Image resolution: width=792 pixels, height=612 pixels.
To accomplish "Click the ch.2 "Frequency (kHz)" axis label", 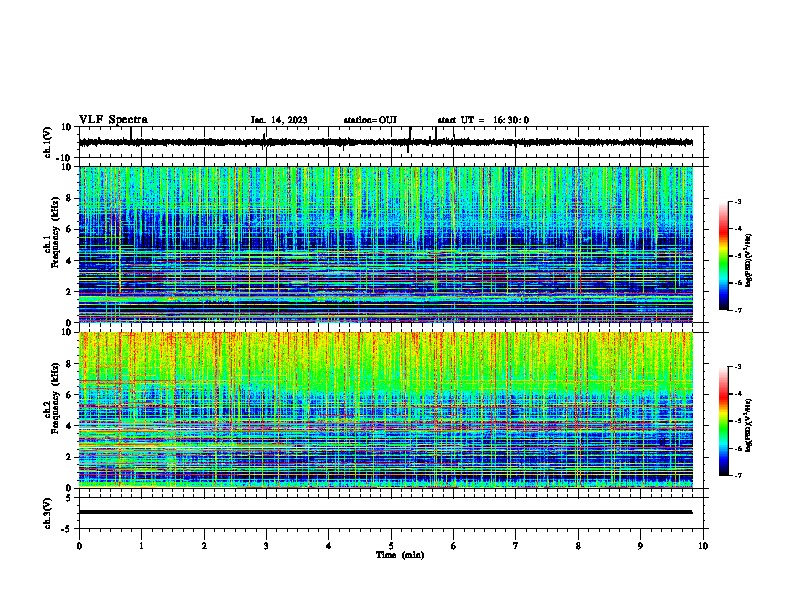I will 55,398.
